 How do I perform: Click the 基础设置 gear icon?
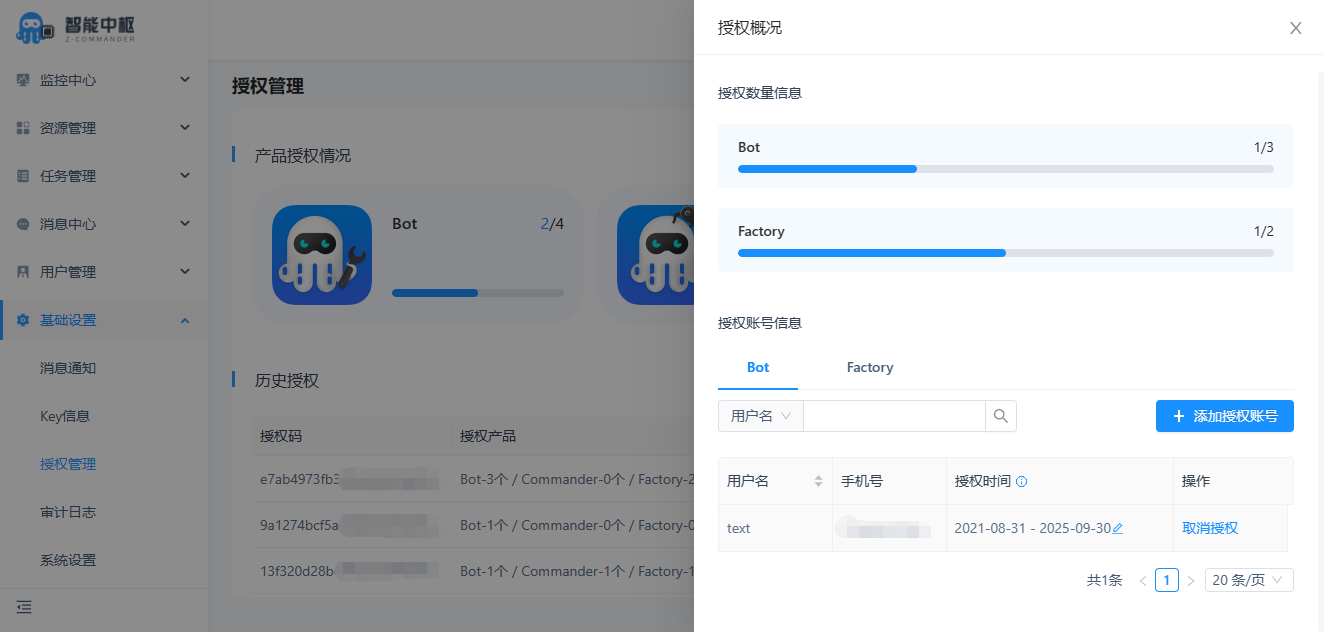(23, 320)
